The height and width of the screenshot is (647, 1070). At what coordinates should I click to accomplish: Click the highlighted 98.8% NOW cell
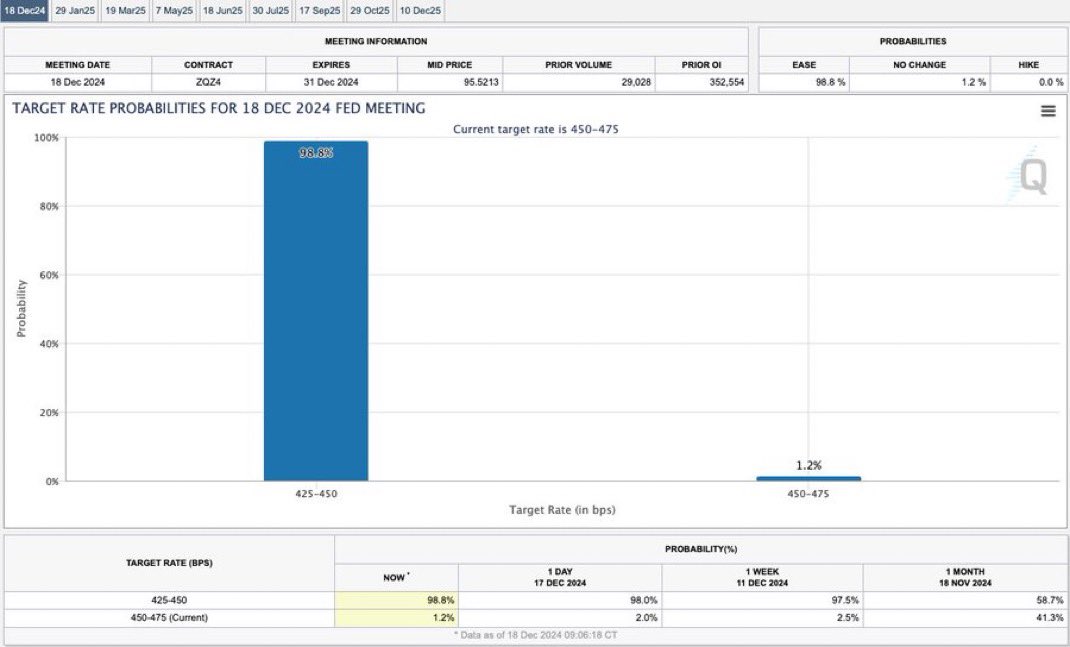point(396,601)
